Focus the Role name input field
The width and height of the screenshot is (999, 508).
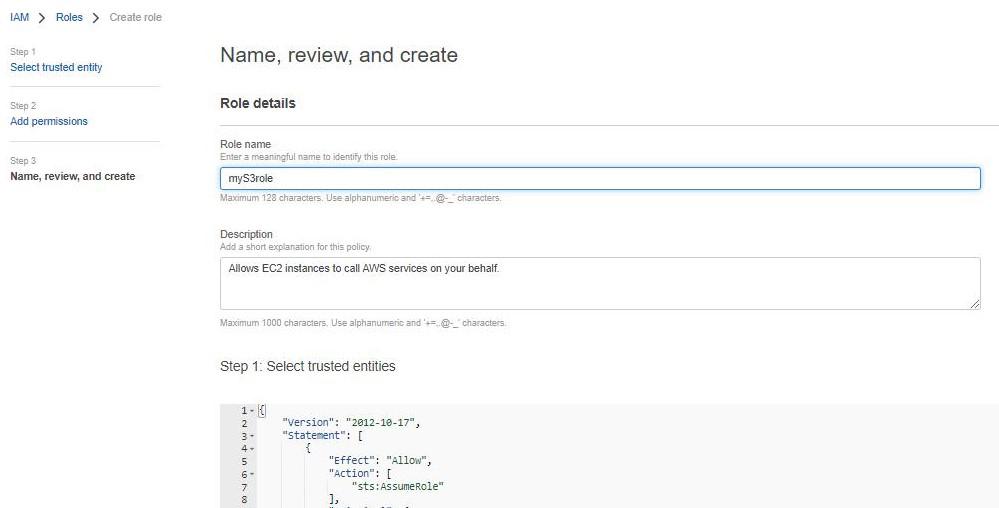(x=600, y=178)
